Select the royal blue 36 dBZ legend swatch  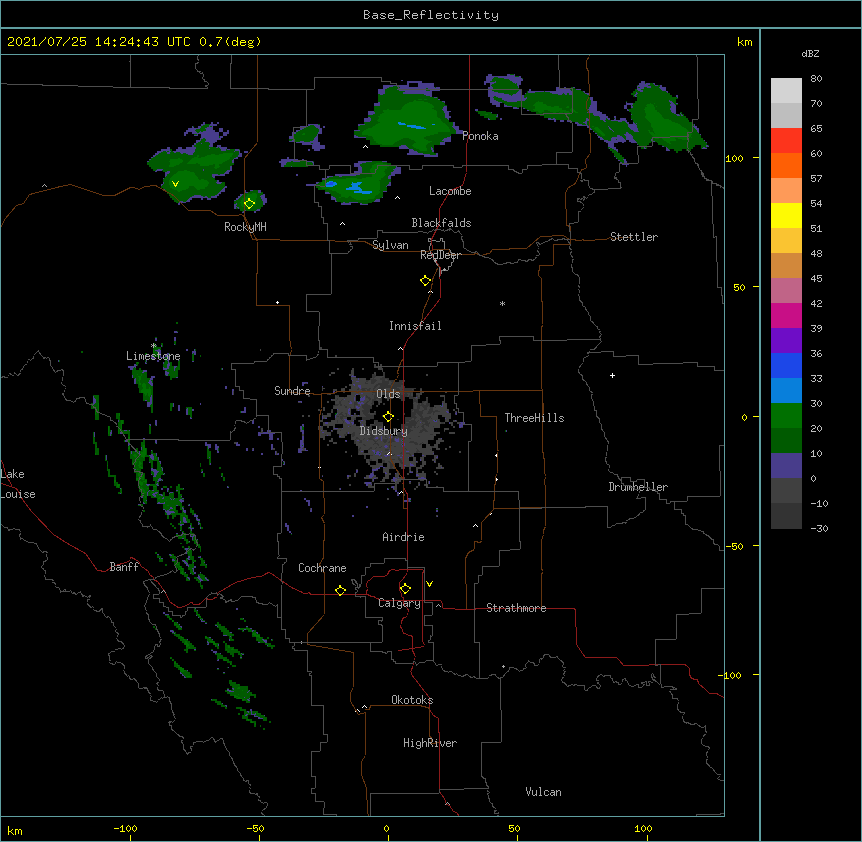click(786, 365)
